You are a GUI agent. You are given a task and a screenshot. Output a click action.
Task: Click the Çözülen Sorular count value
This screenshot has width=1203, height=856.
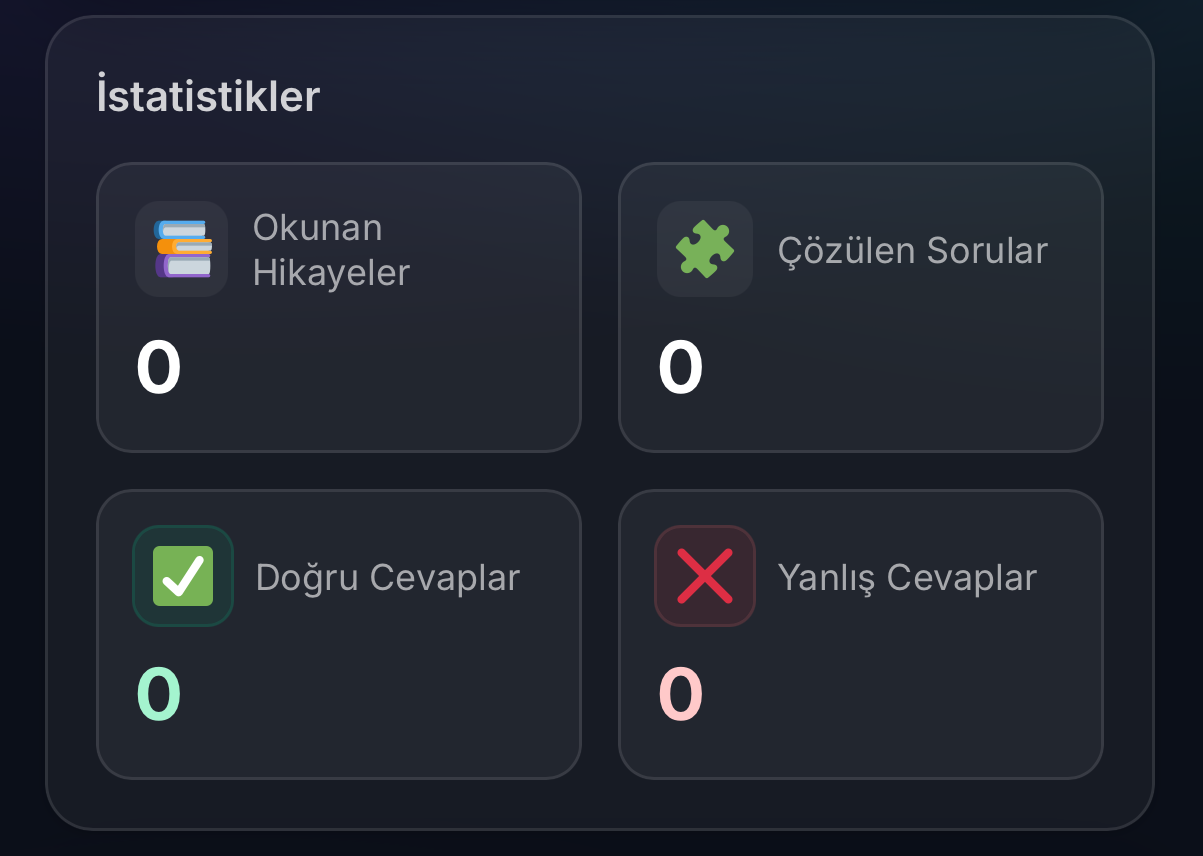680,368
